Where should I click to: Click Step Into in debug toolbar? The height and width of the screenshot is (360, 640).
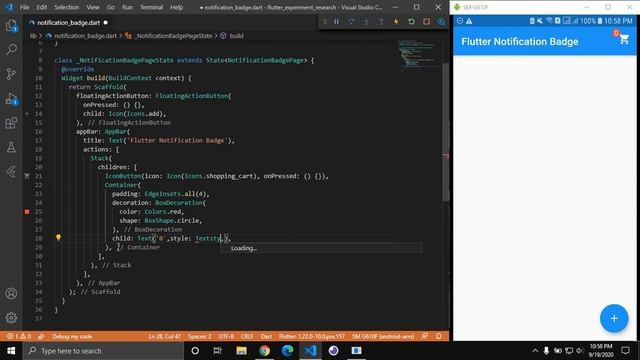pyautogui.click(x=366, y=22)
